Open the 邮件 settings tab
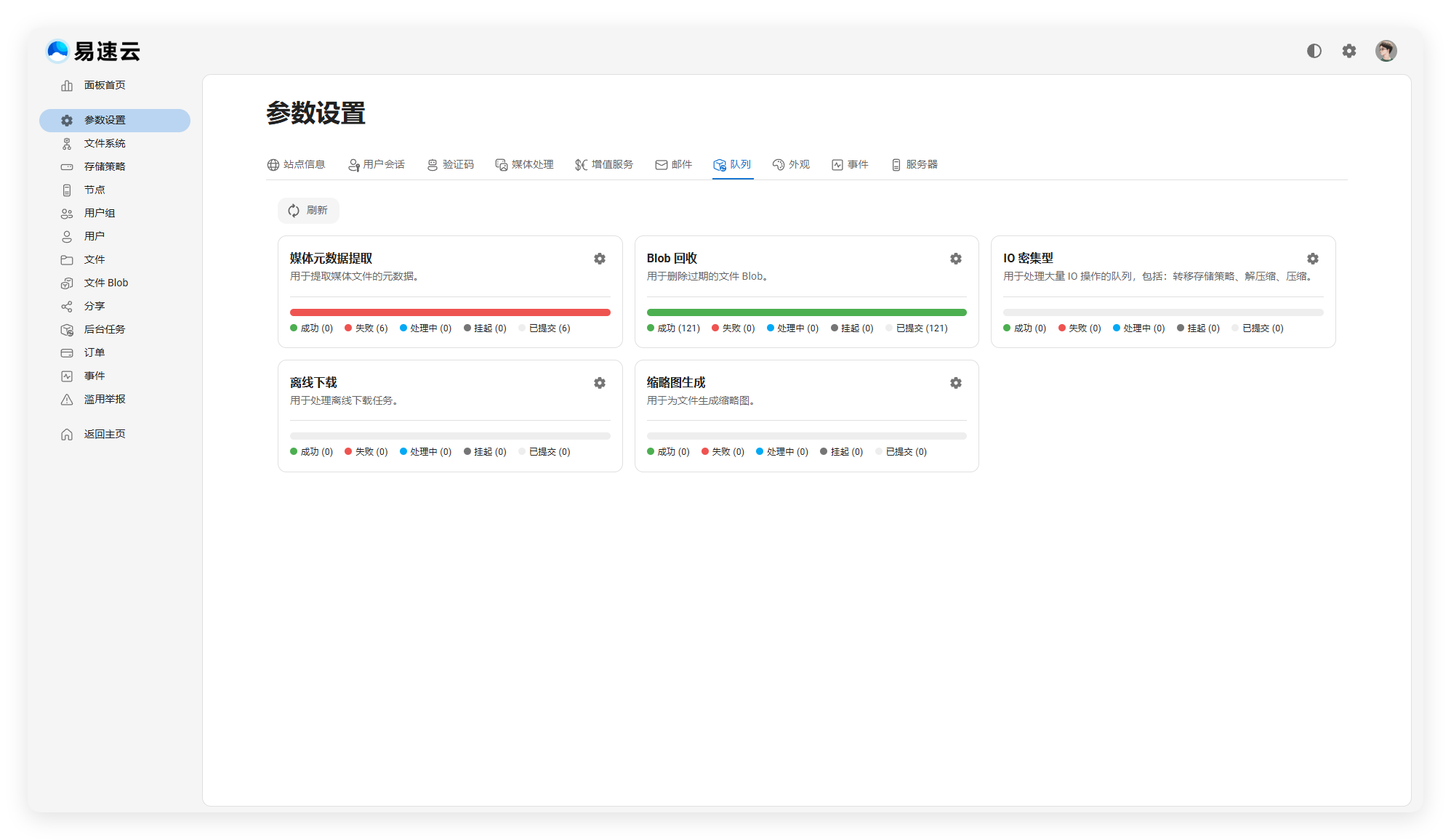The width and height of the screenshot is (1451, 840). [x=673, y=165]
